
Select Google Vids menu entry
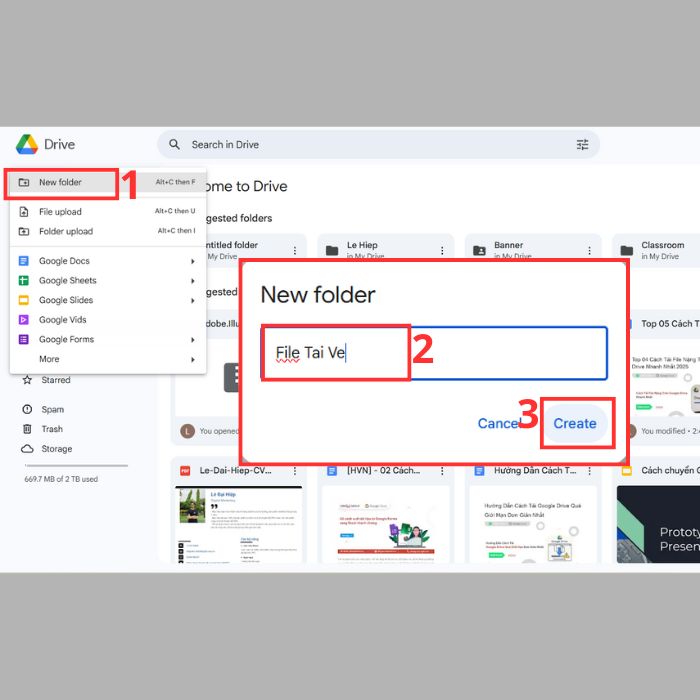(x=108, y=320)
